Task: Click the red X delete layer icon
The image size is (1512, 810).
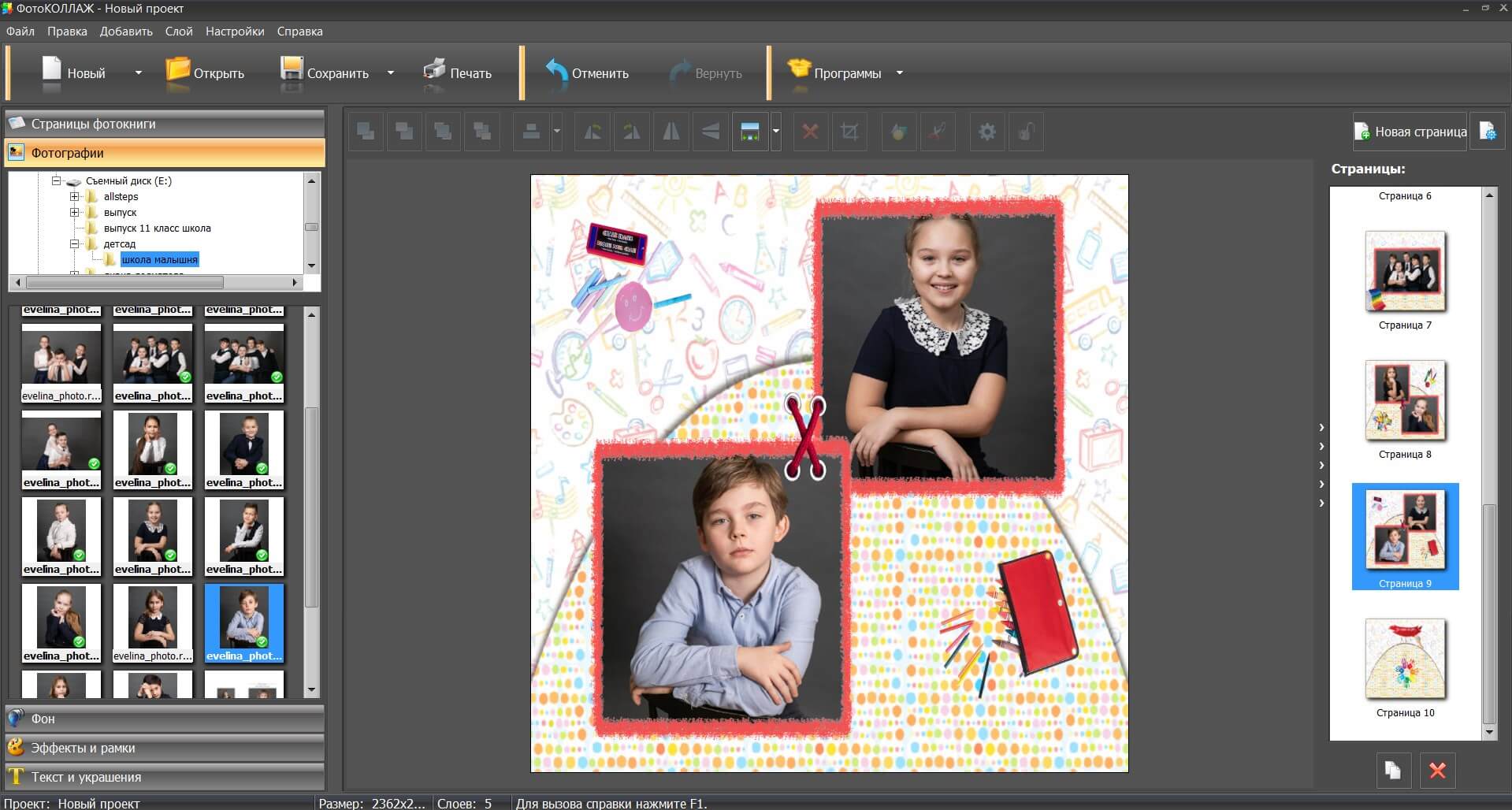Action: pyautogui.click(x=810, y=132)
